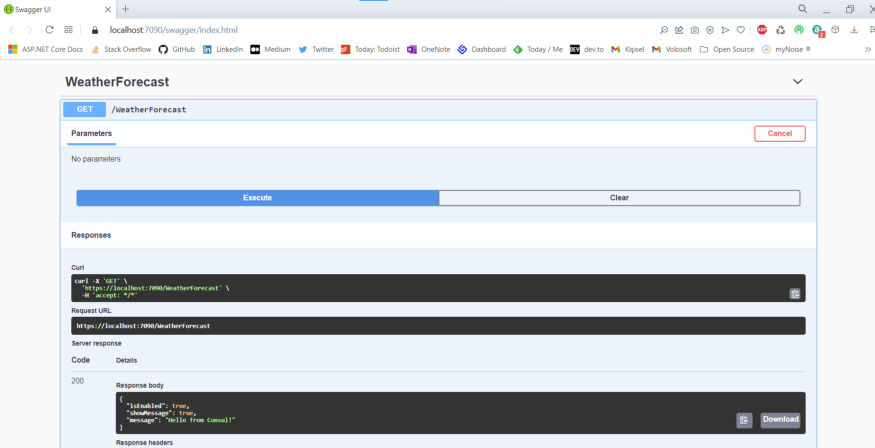Click the "isEnabled" line in response
The width and height of the screenshot is (875, 448).
158,406
